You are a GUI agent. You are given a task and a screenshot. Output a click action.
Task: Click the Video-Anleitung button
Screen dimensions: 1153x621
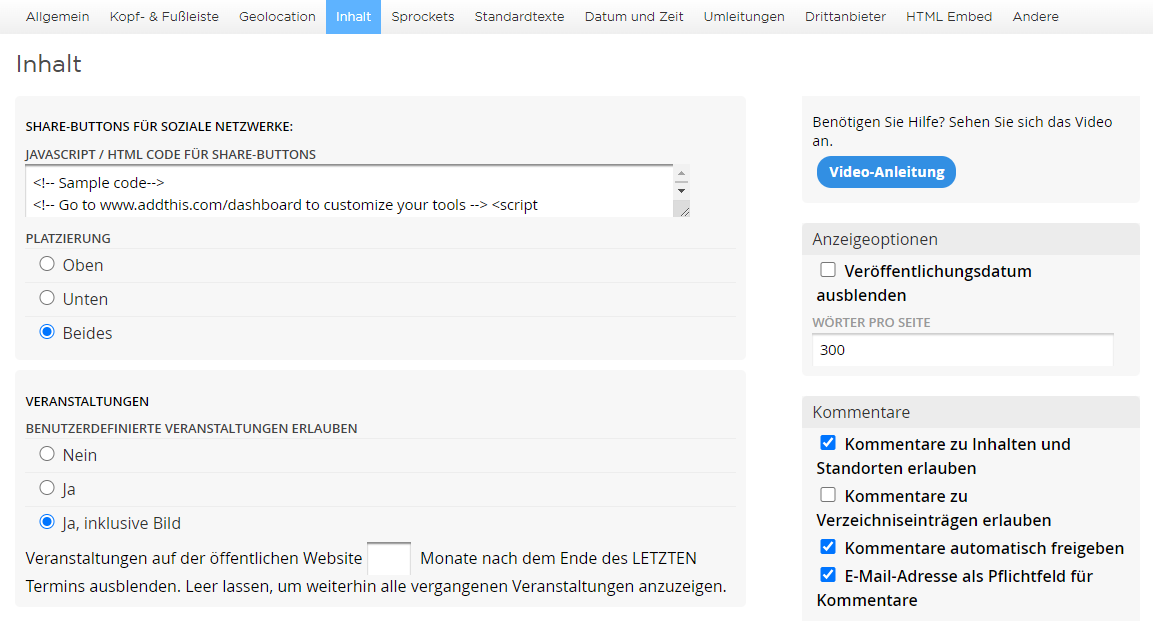[x=886, y=172]
